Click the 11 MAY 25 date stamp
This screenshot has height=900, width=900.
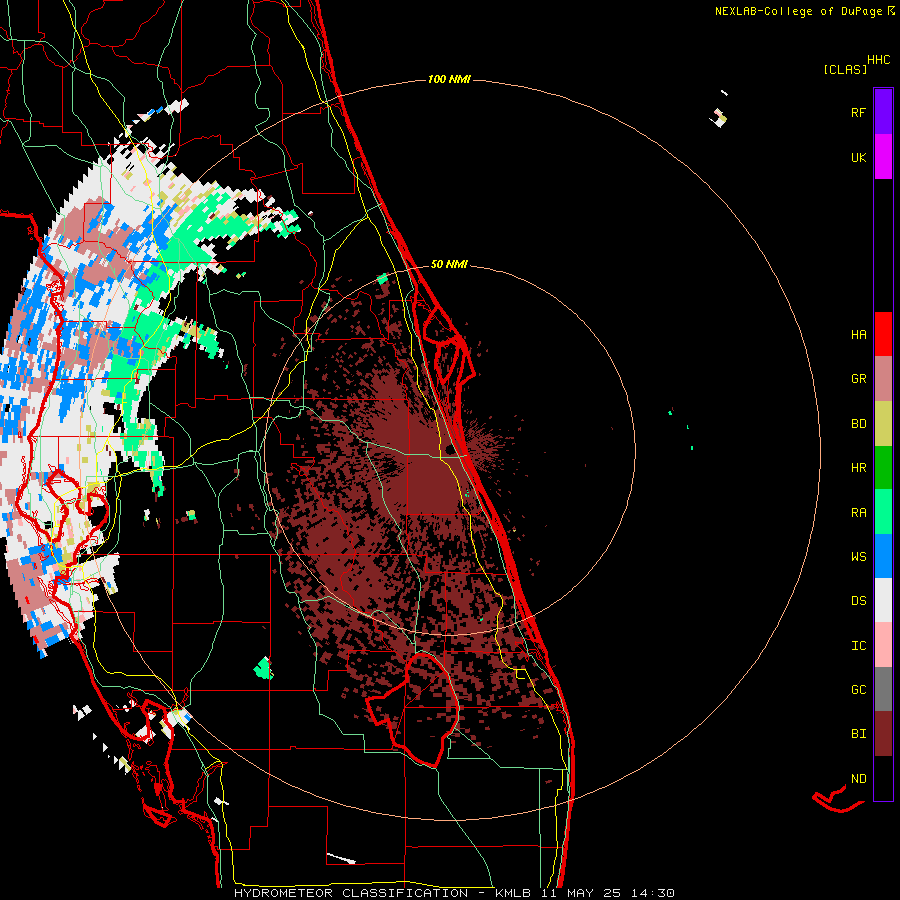[580, 893]
